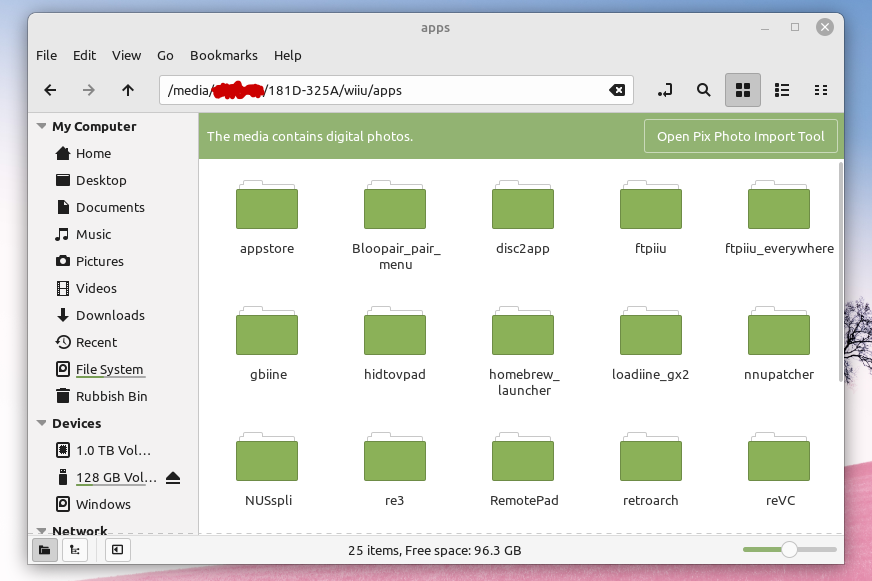Open the search files tool
Viewport: 872px width, 581px height.
[703, 90]
